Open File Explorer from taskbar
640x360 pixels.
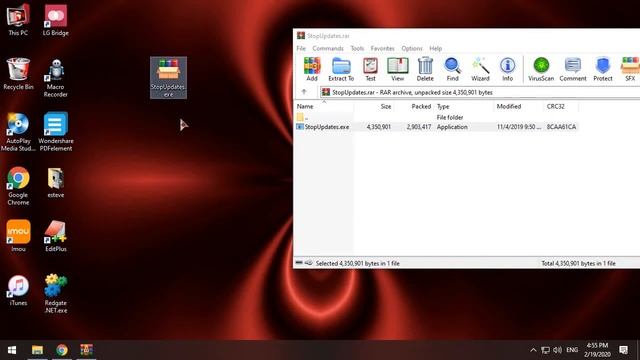click(x=37, y=350)
